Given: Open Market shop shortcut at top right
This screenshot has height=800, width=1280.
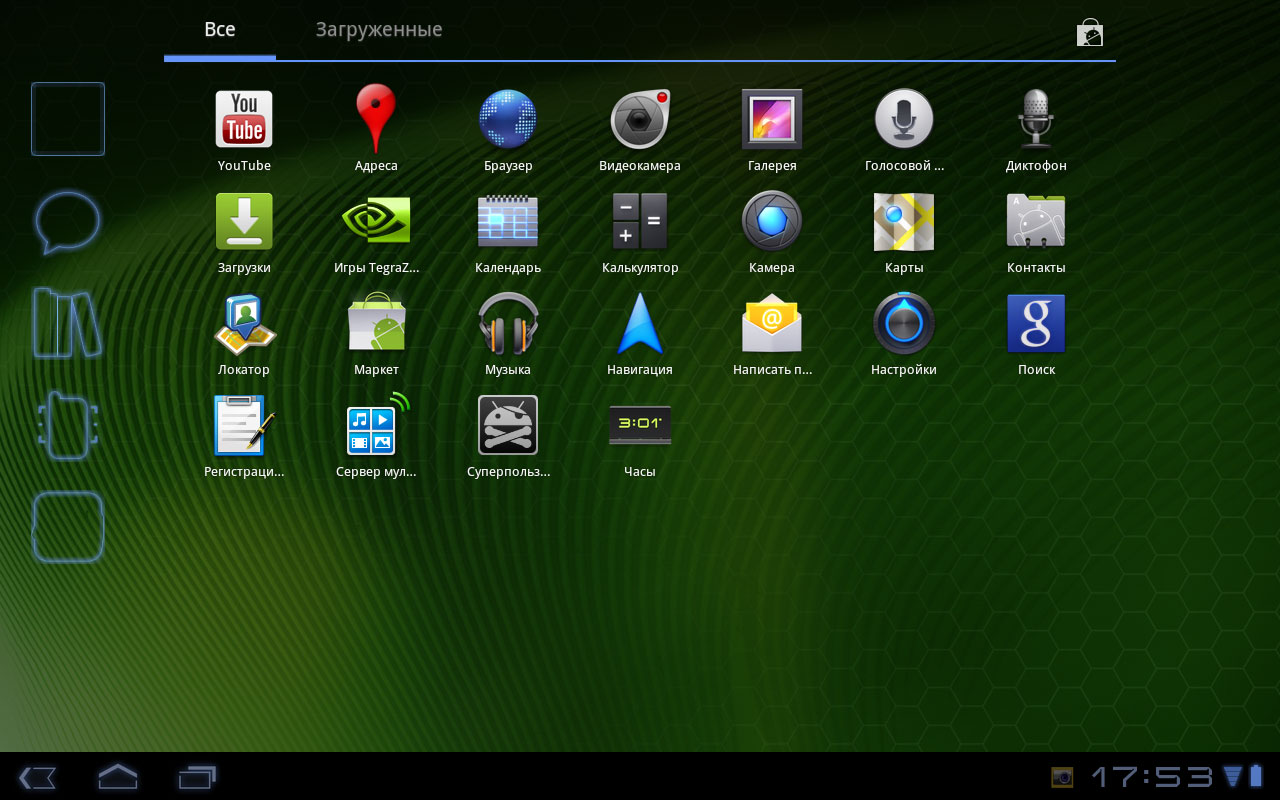Looking at the screenshot, I should click(x=1089, y=33).
